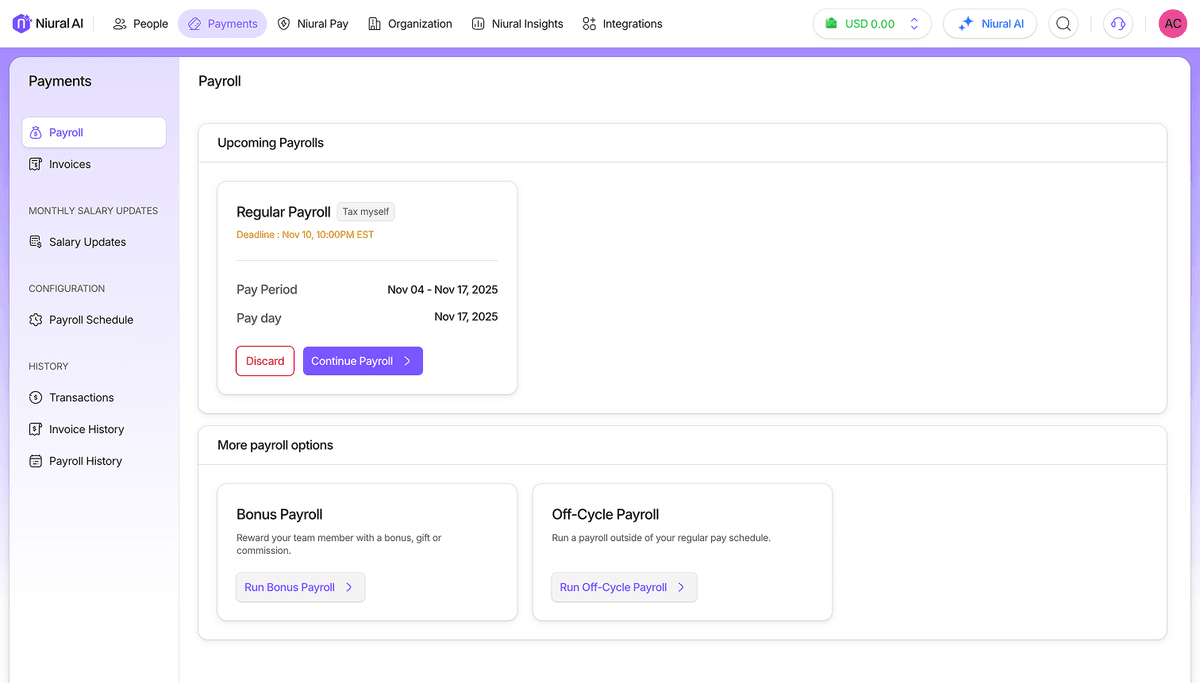Navigate to Niural Insights
The height and width of the screenshot is (683, 1200).
(517, 23)
